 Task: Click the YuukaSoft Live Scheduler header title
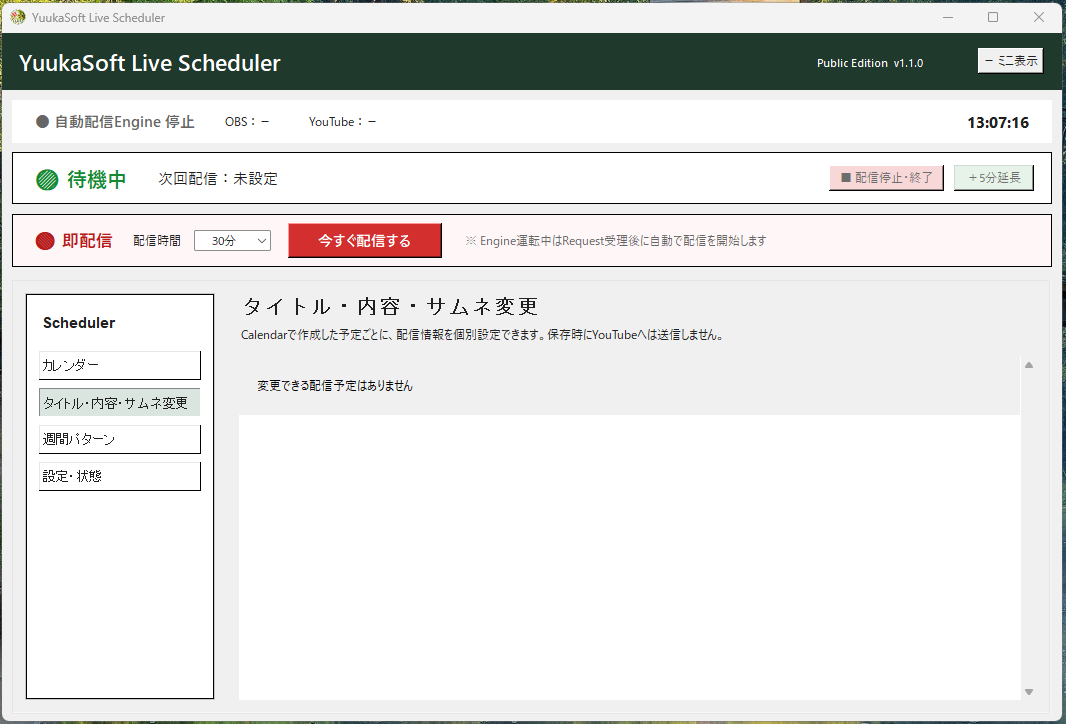coord(150,63)
